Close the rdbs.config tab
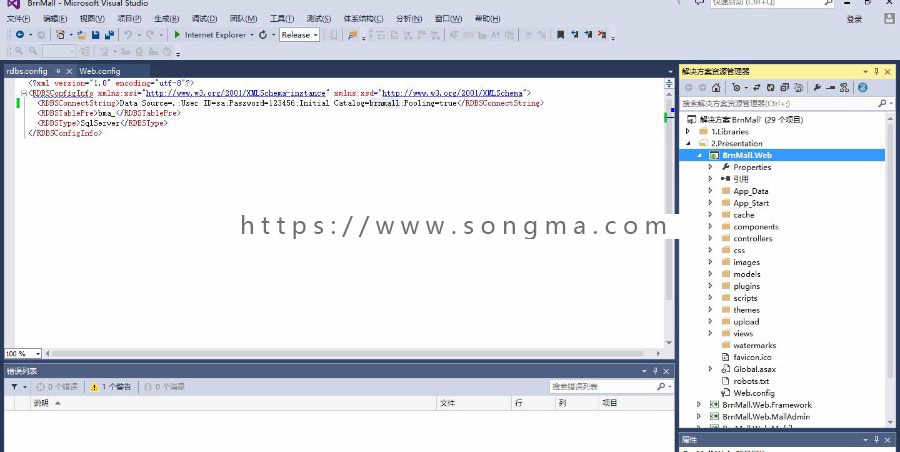This screenshot has height=452, width=900. (69, 71)
